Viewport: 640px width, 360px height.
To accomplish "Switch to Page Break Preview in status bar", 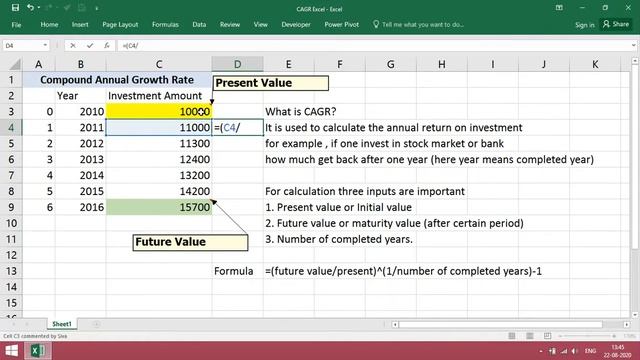I will [547, 336].
